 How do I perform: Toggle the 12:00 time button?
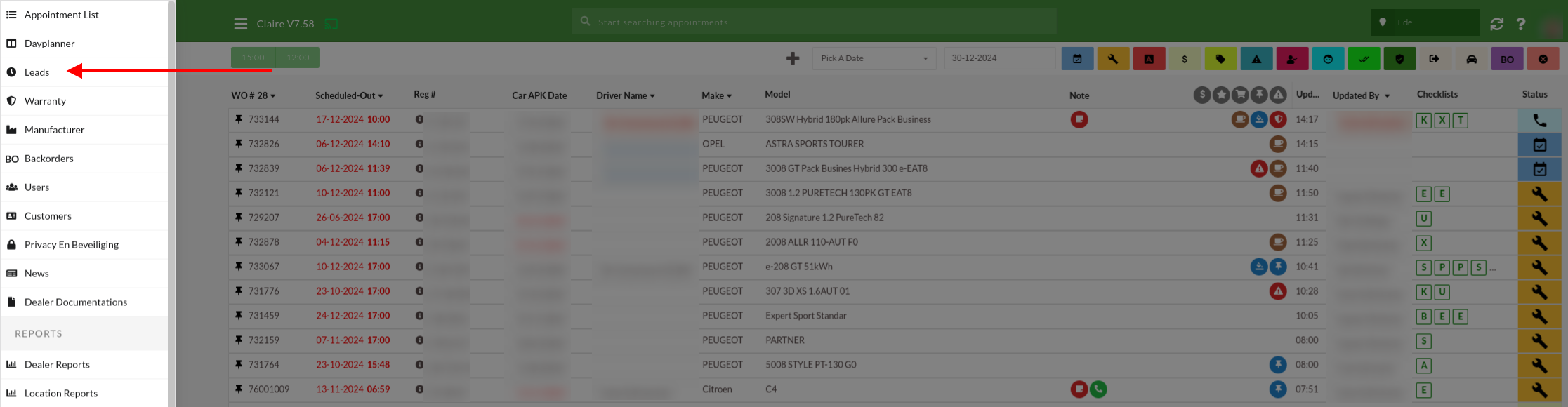click(x=298, y=58)
